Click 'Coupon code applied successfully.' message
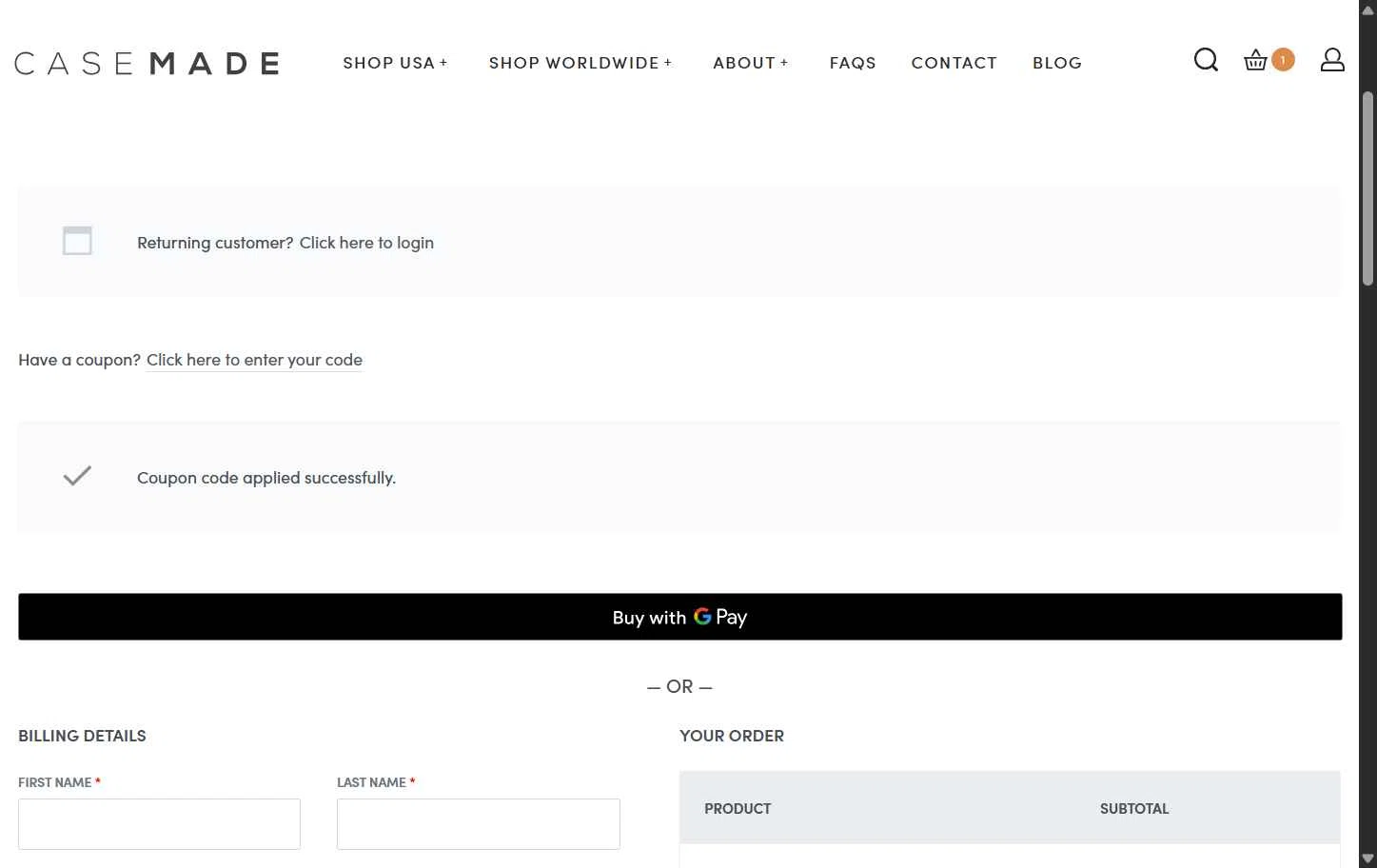This screenshot has width=1377, height=868. 266,478
